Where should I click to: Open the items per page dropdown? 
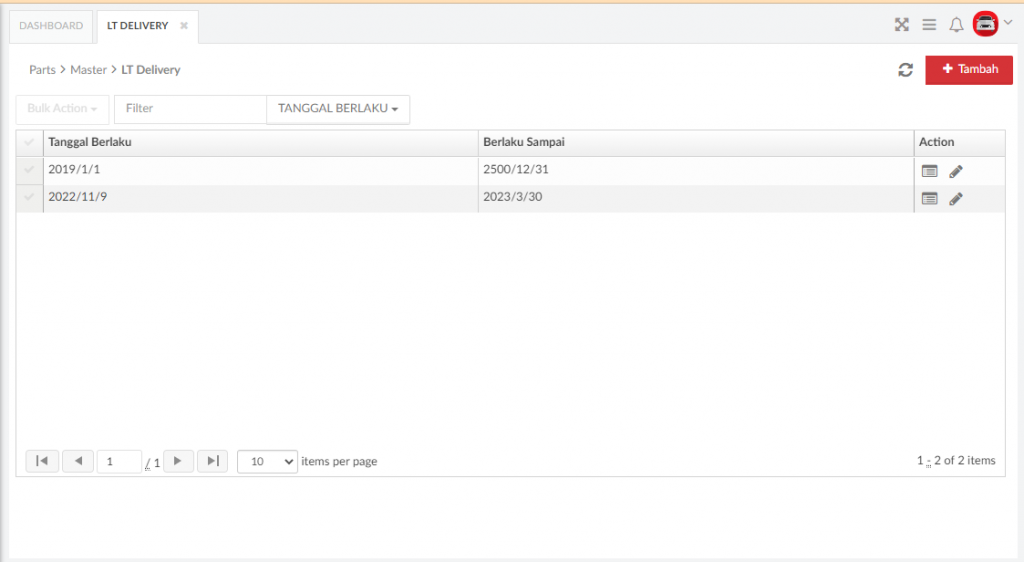(x=267, y=461)
